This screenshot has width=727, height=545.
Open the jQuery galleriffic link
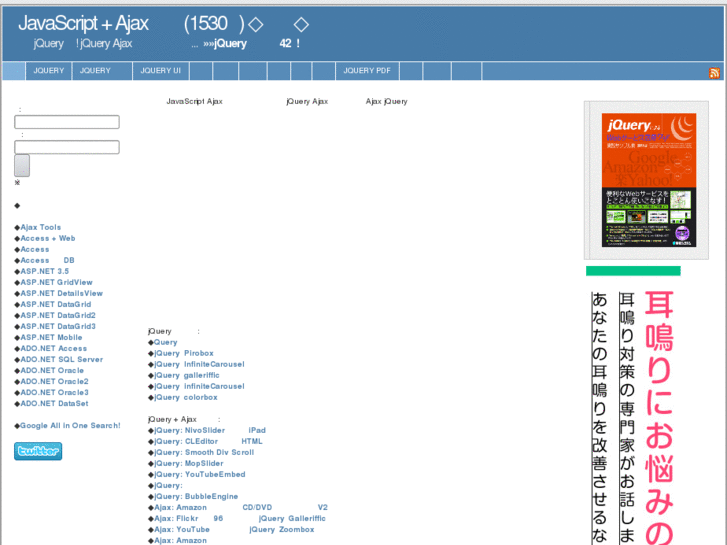[186, 376]
